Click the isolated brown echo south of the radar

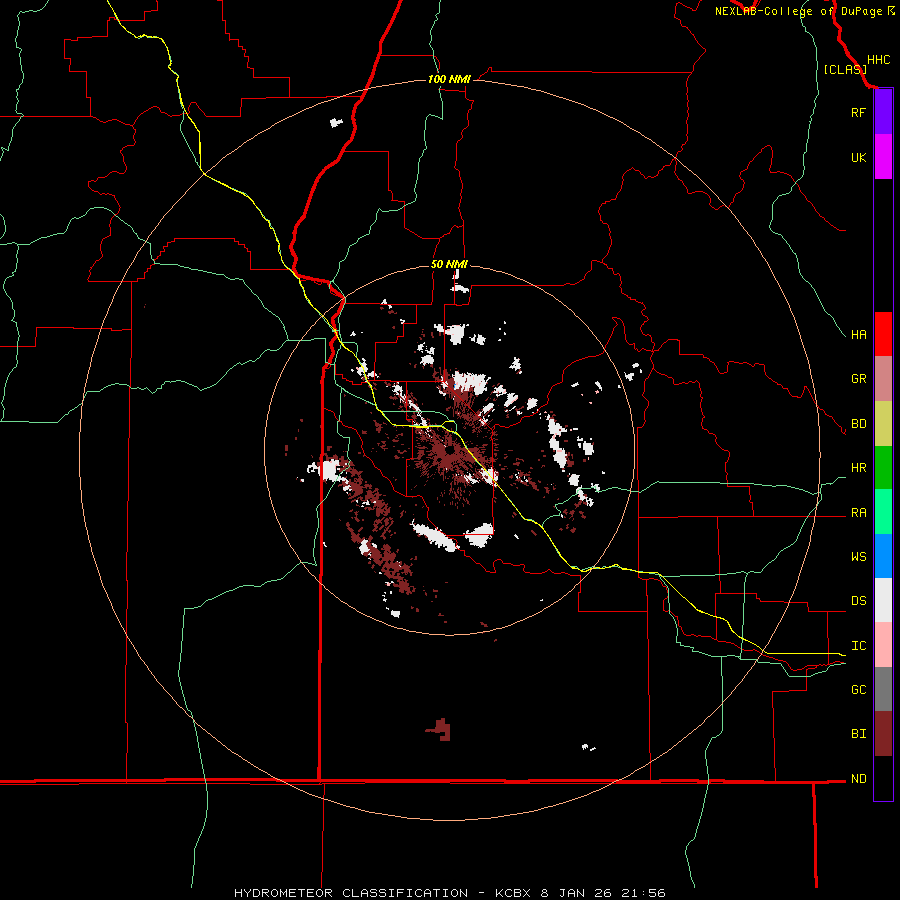click(440, 730)
